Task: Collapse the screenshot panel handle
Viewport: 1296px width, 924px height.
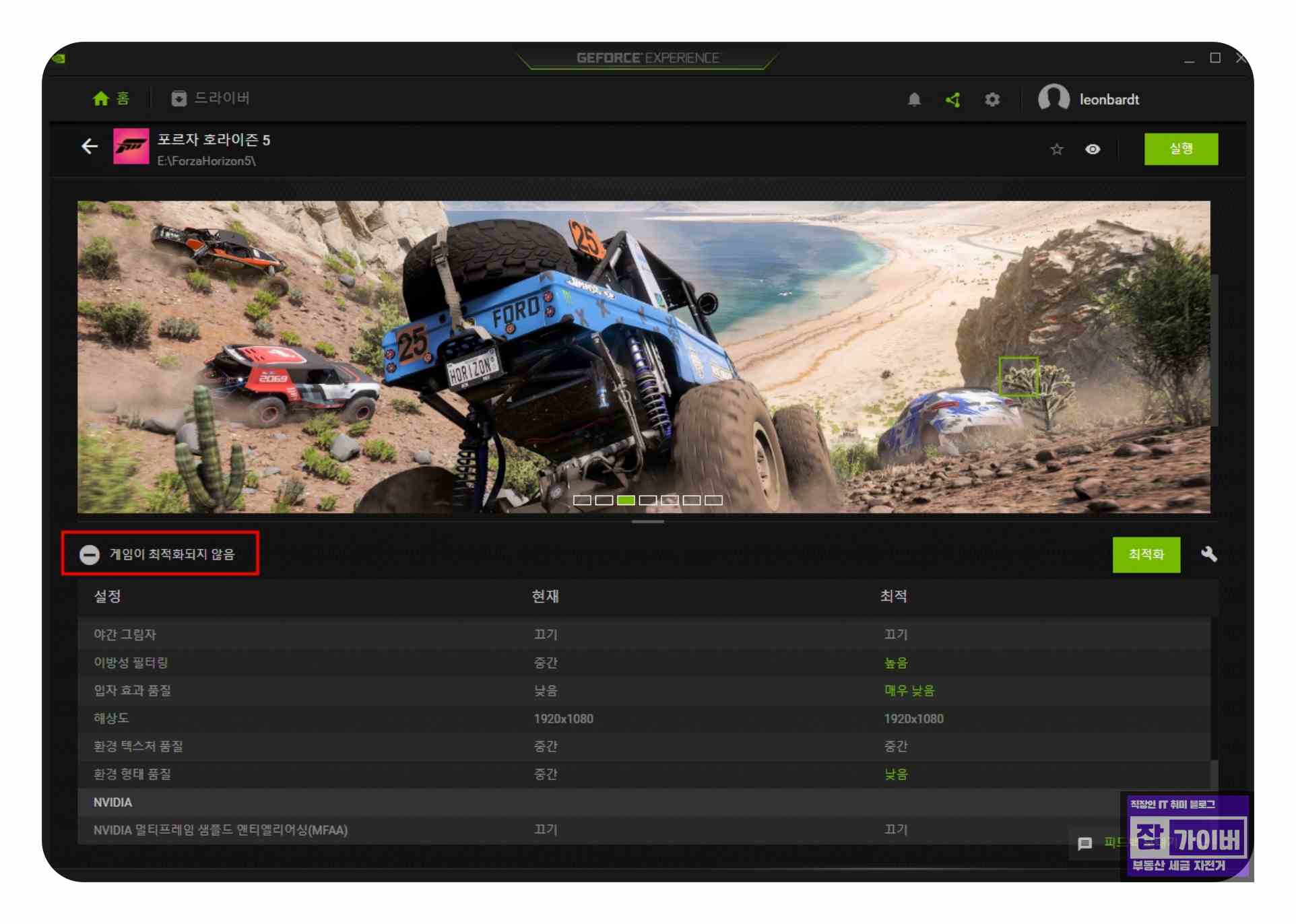Action: 647,521
